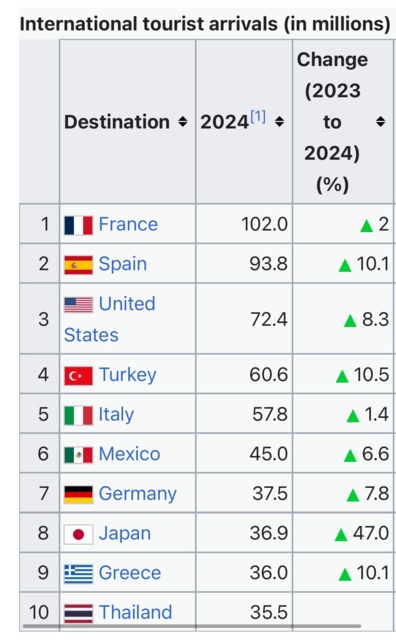
Task: Click the Mexico flag icon
Action: 78,455
